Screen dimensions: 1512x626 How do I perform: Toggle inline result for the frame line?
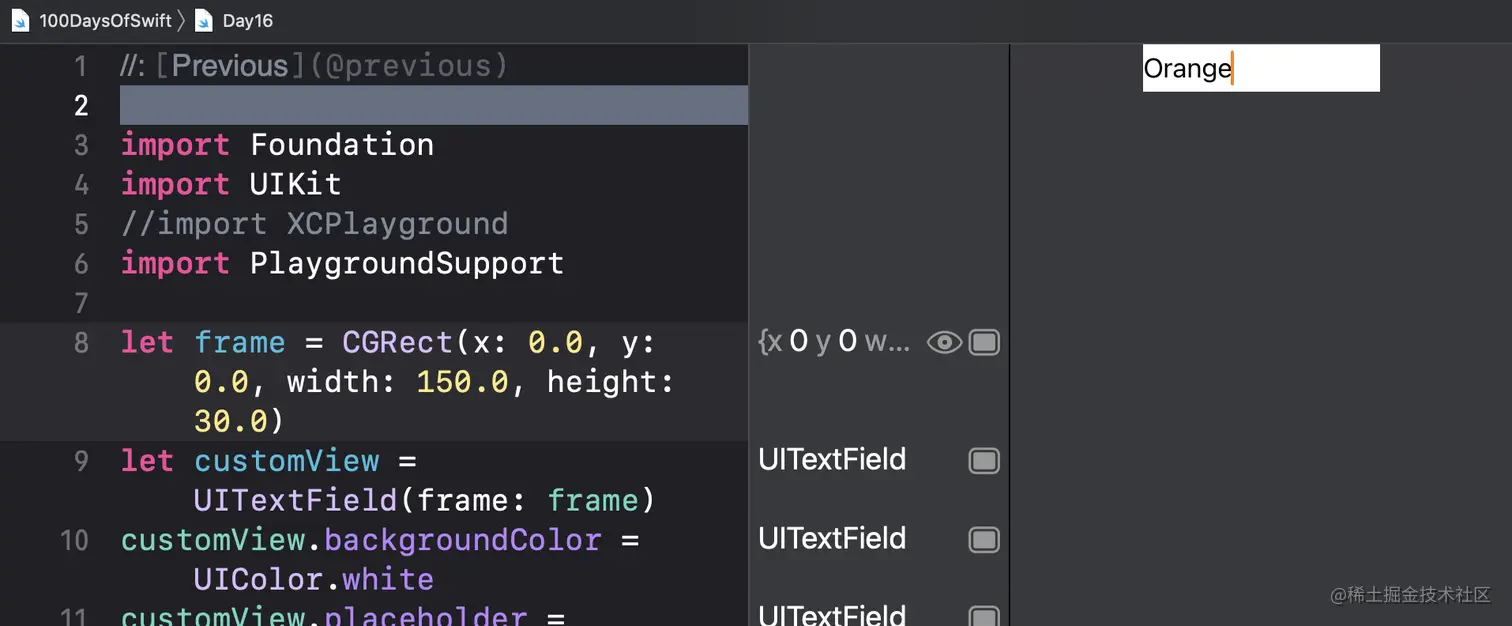coord(984,343)
